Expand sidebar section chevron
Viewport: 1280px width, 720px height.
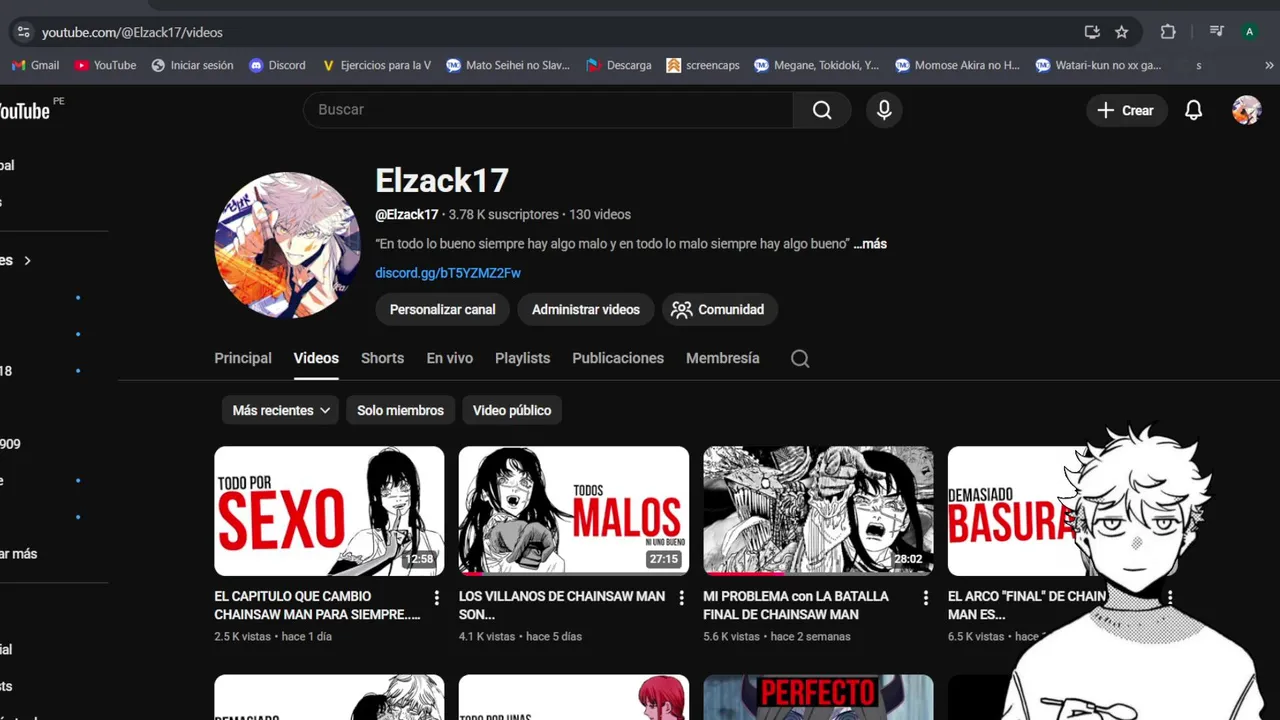click(x=27, y=260)
